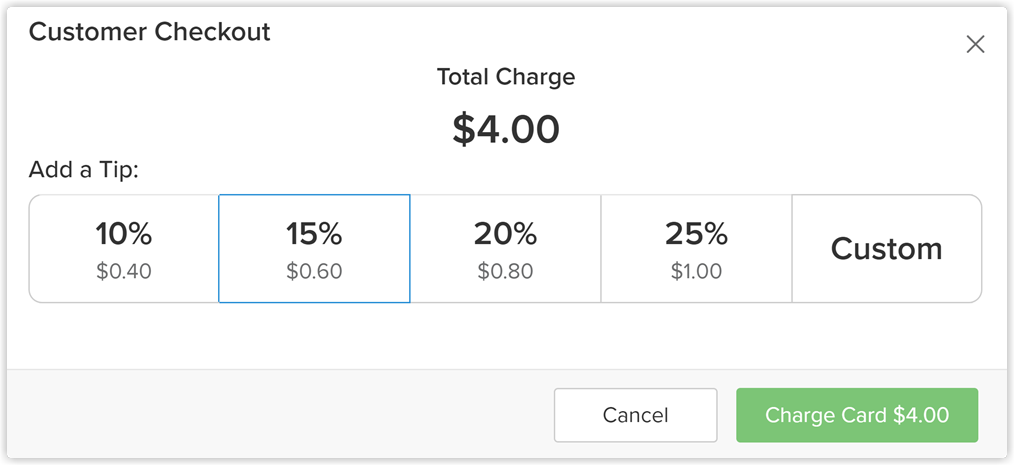Choose the 15% tip option
1015x466 pixels.
coord(314,249)
